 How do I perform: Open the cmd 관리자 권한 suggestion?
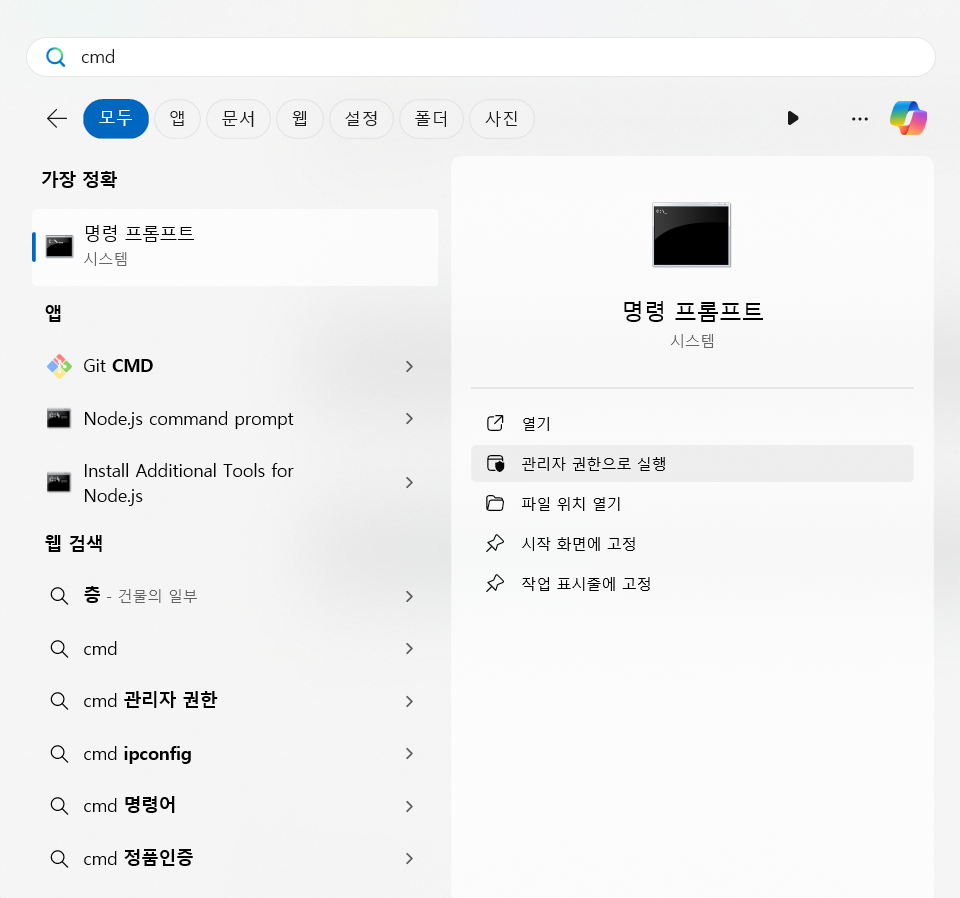click(235, 701)
